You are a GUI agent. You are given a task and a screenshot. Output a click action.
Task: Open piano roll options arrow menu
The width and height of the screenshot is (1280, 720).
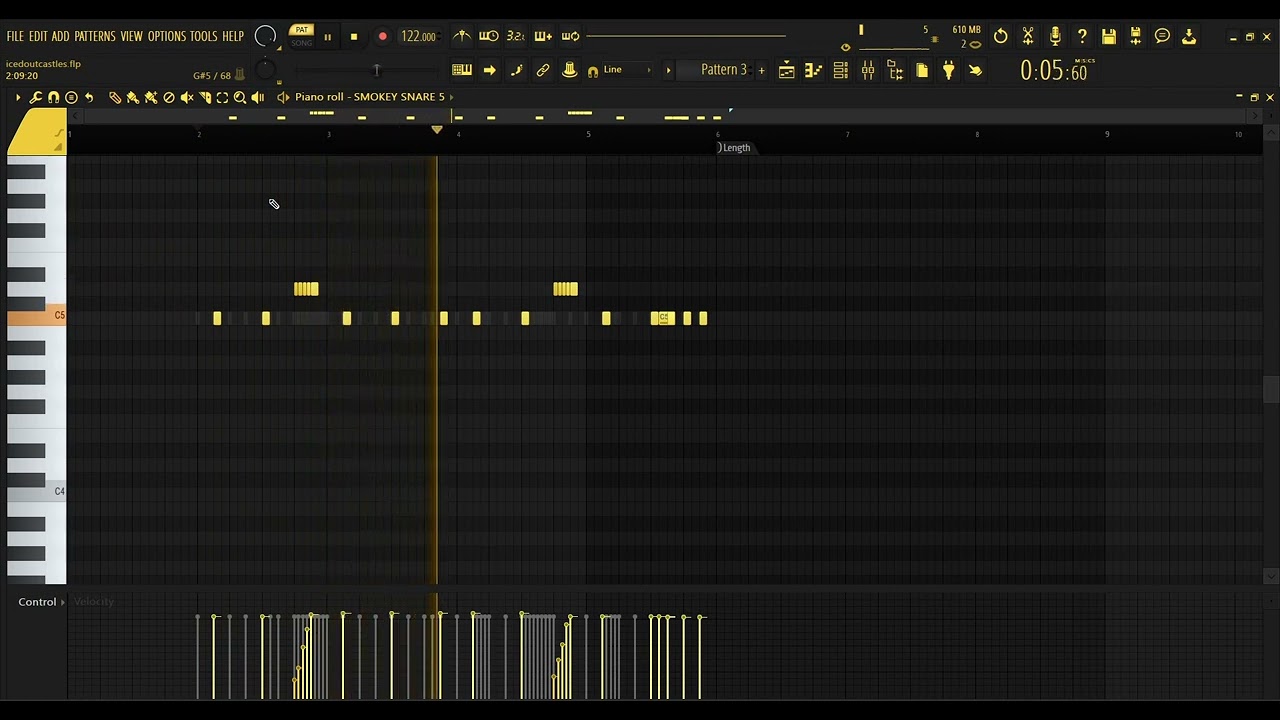pyautogui.click(x=17, y=97)
